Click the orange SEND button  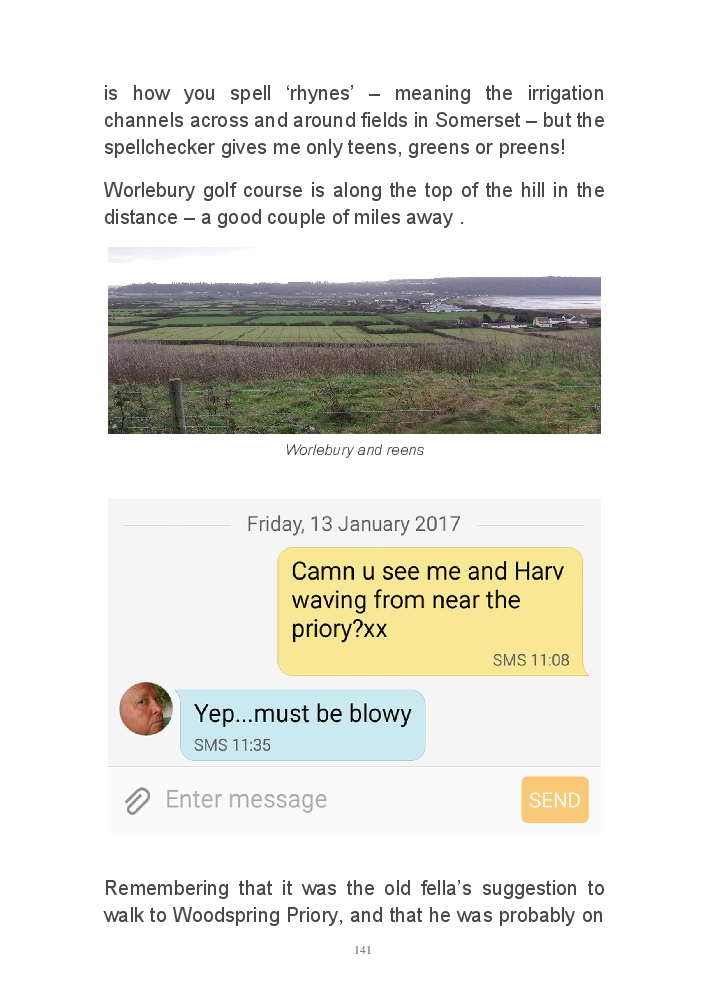pyautogui.click(x=555, y=800)
